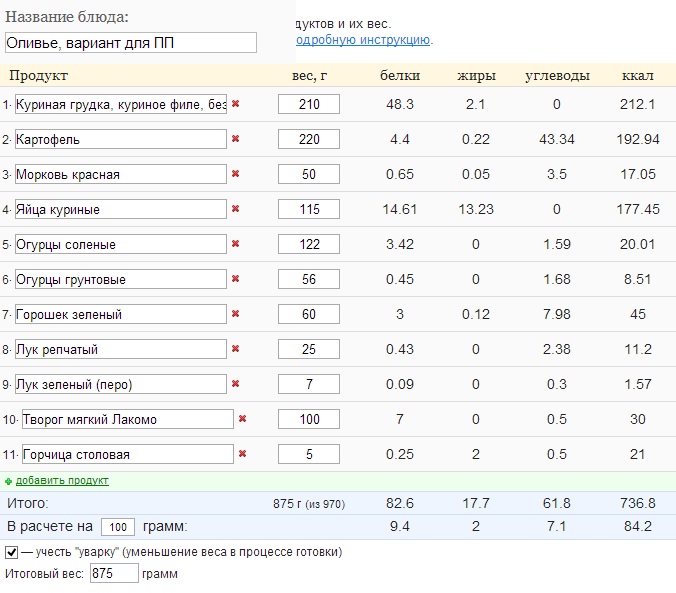Remove the Горчица столовая product
The image size is (676, 593).
pos(243,453)
